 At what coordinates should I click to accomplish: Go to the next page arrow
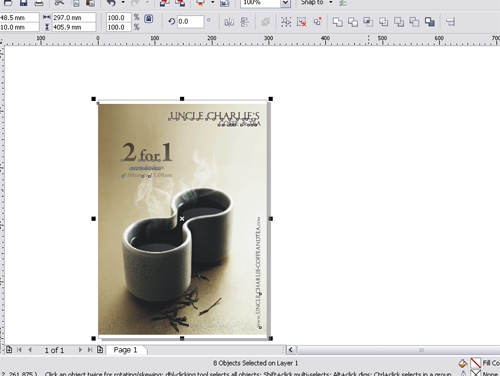pos(80,350)
